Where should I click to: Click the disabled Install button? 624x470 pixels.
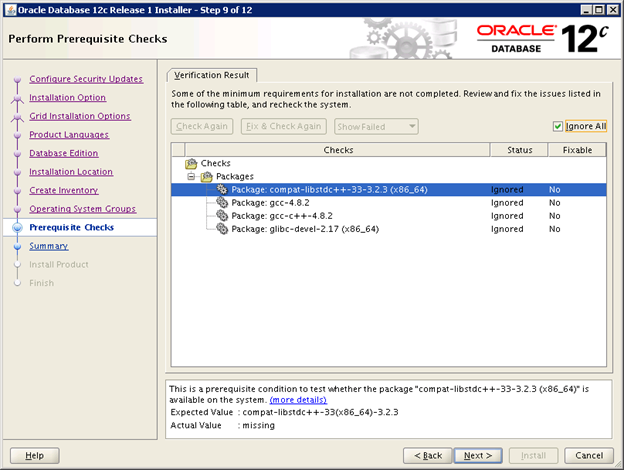pyautogui.click(x=533, y=456)
